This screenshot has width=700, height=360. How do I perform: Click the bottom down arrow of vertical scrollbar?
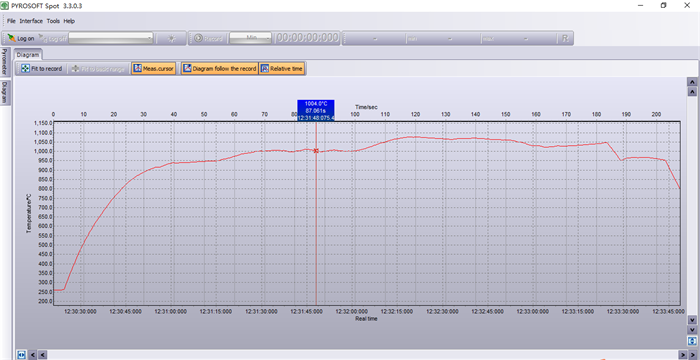pos(692,330)
